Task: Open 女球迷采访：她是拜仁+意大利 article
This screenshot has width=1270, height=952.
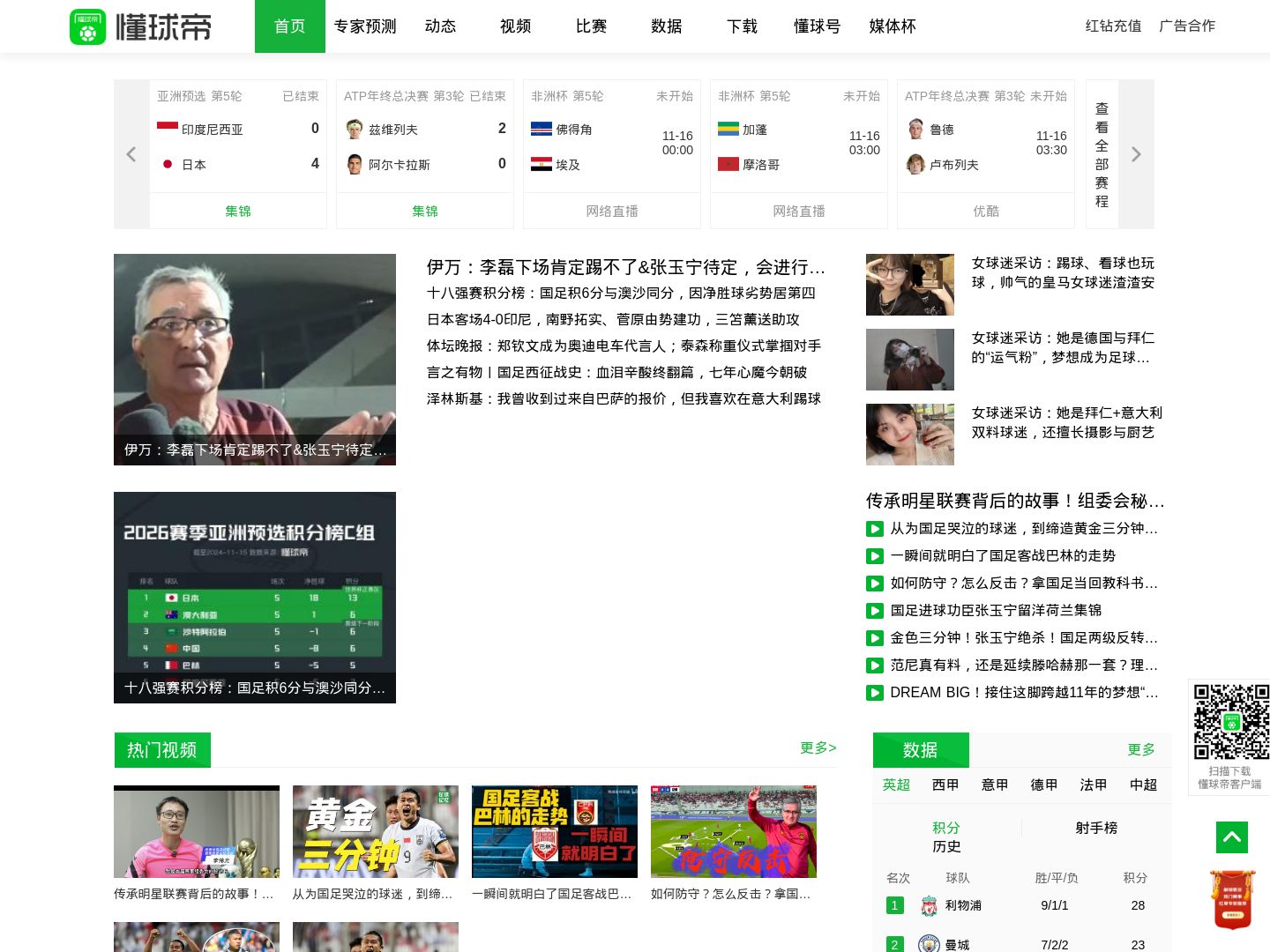Action: (1067, 422)
